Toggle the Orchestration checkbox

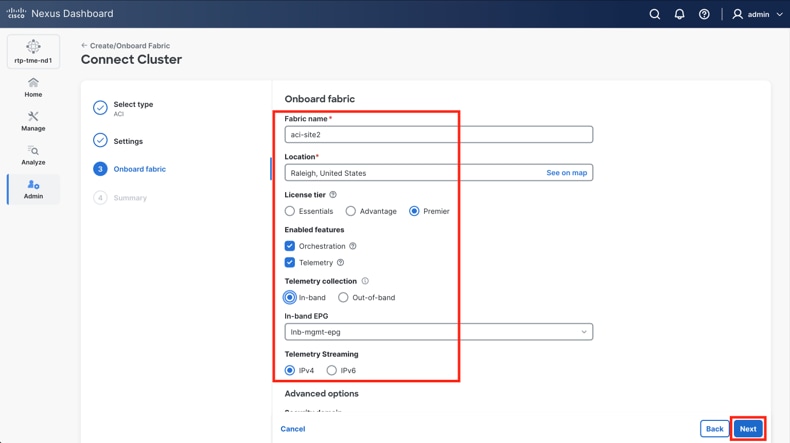(290, 246)
